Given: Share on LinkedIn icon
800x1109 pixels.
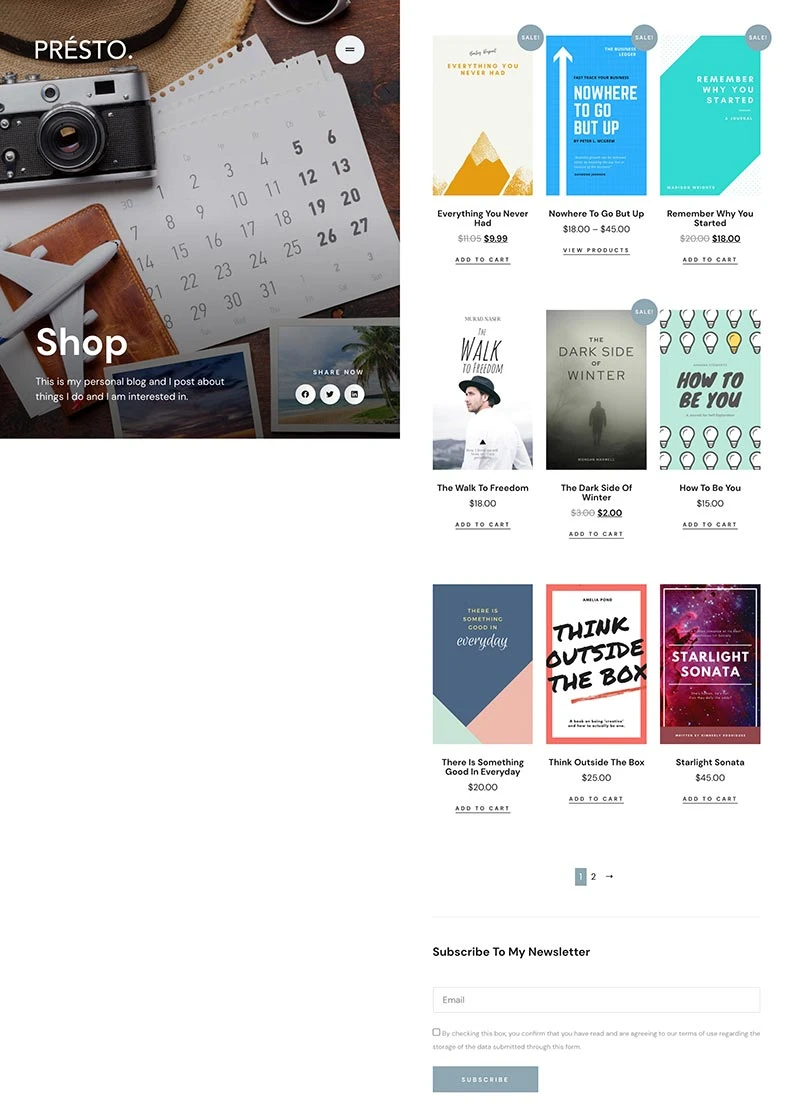Looking at the screenshot, I should [354, 394].
